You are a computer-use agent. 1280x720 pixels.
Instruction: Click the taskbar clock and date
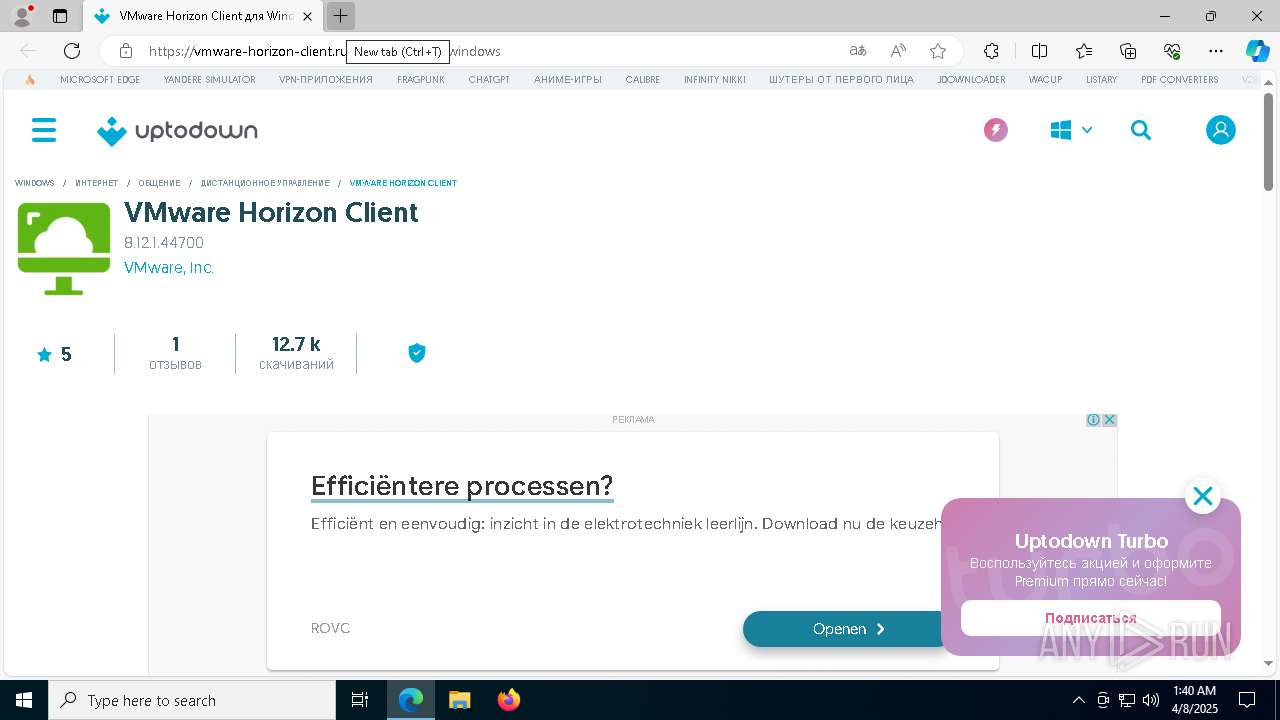click(1193, 700)
